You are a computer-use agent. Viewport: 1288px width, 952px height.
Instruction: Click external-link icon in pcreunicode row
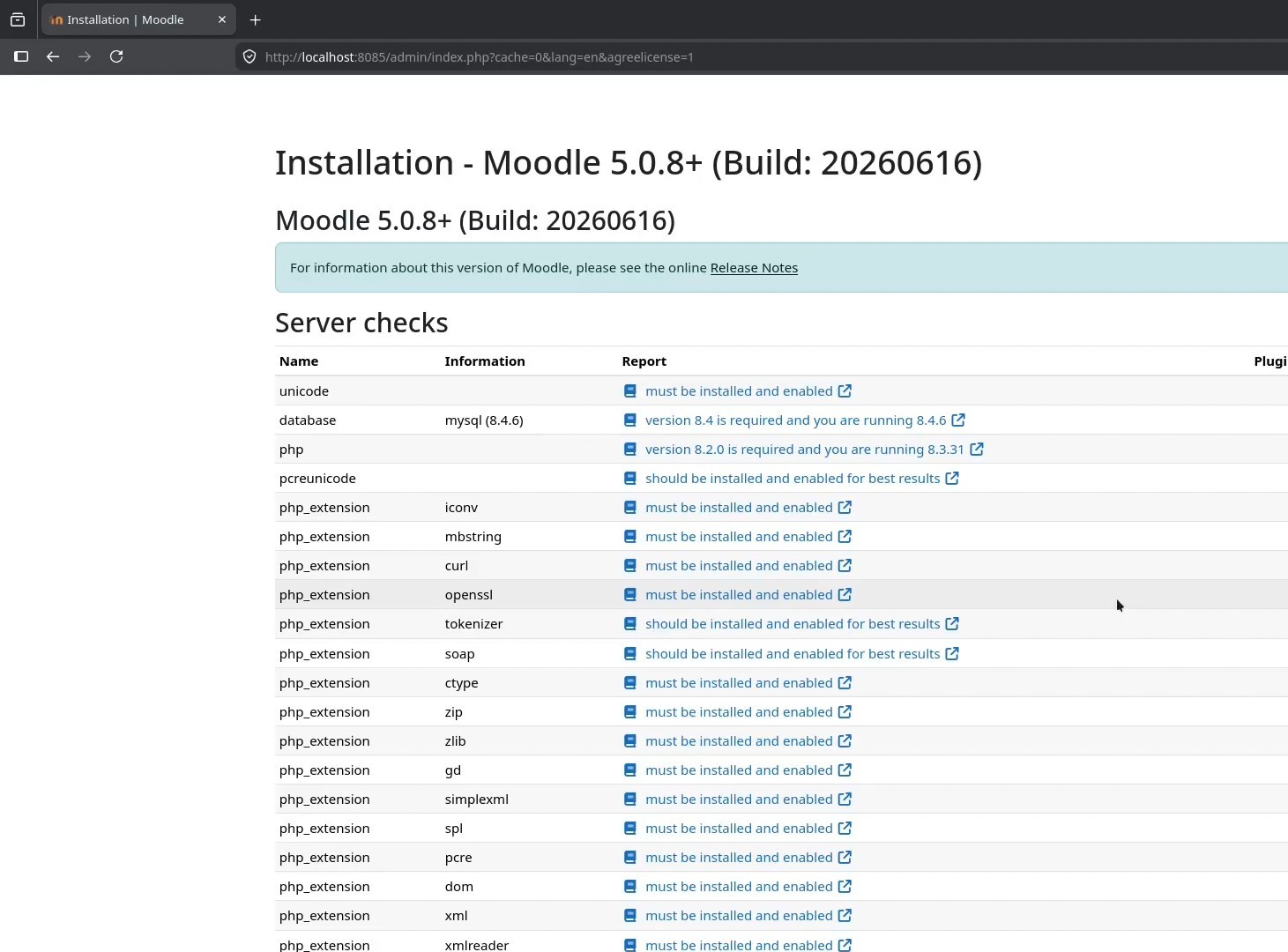[x=952, y=479]
